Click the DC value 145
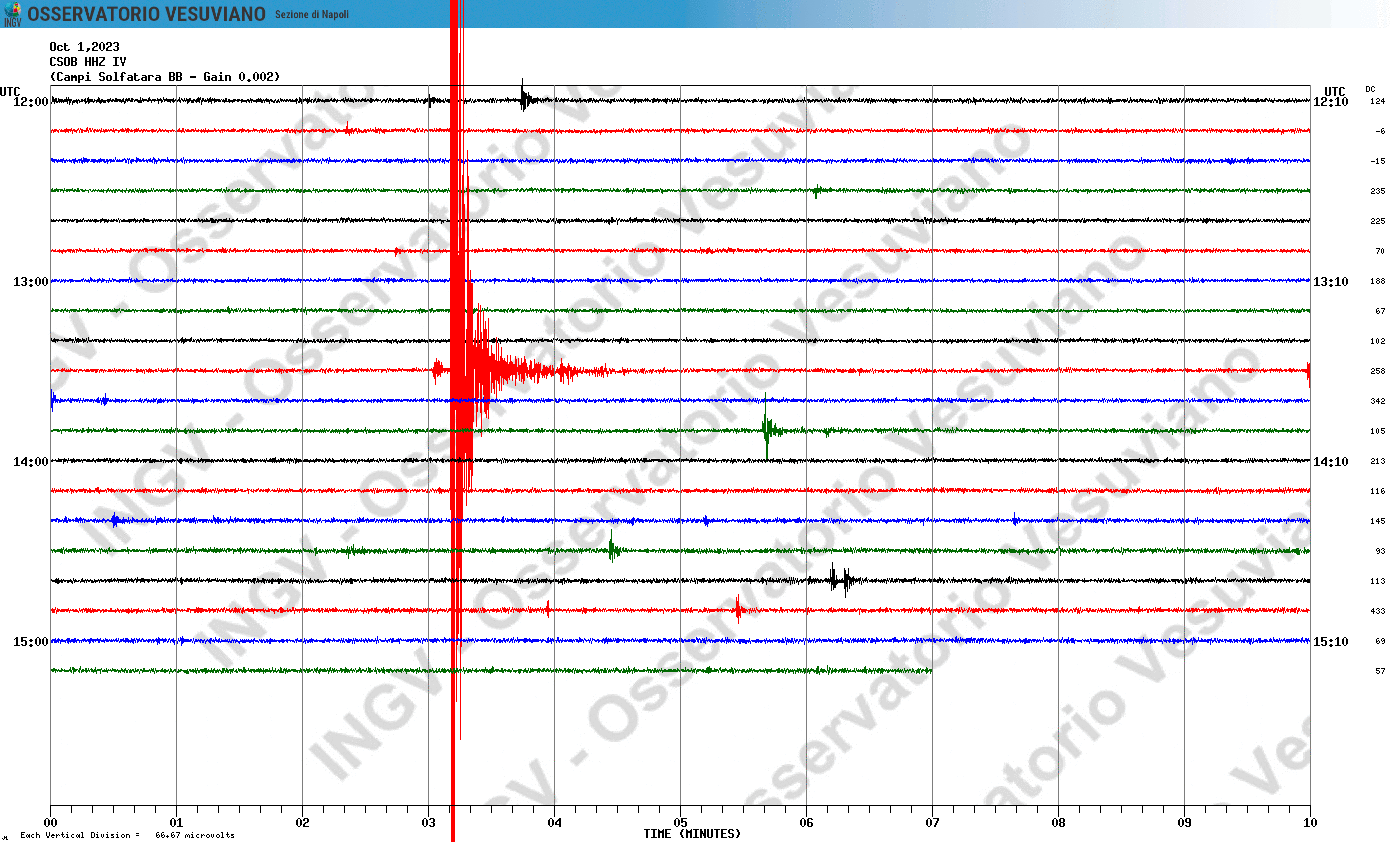The width and height of the screenshot is (1390, 849). (1377, 521)
